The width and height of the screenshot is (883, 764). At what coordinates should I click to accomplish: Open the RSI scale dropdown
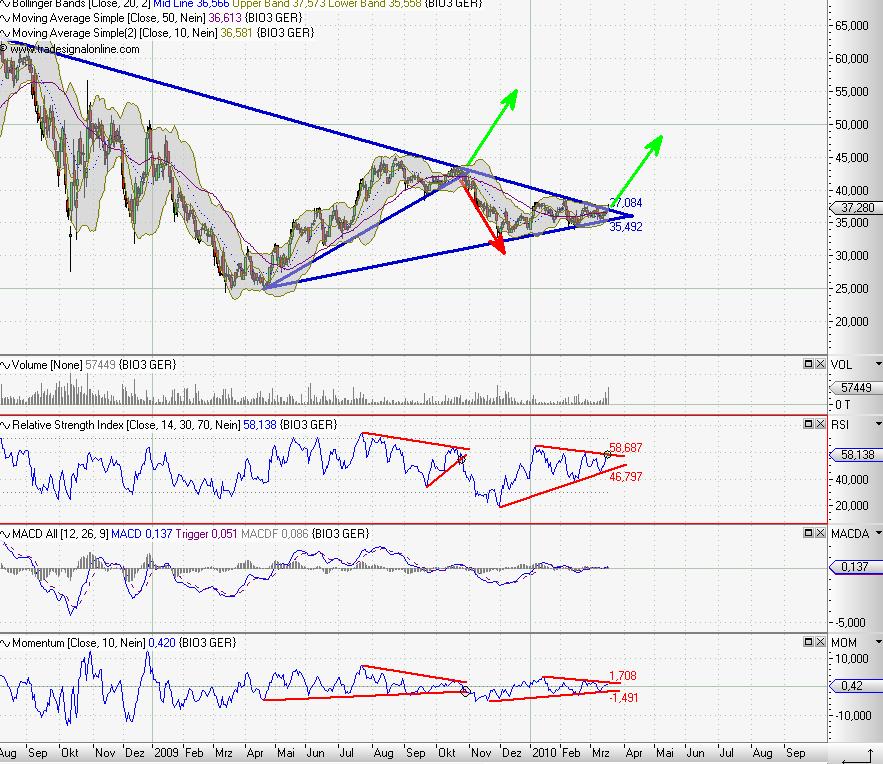(876, 425)
